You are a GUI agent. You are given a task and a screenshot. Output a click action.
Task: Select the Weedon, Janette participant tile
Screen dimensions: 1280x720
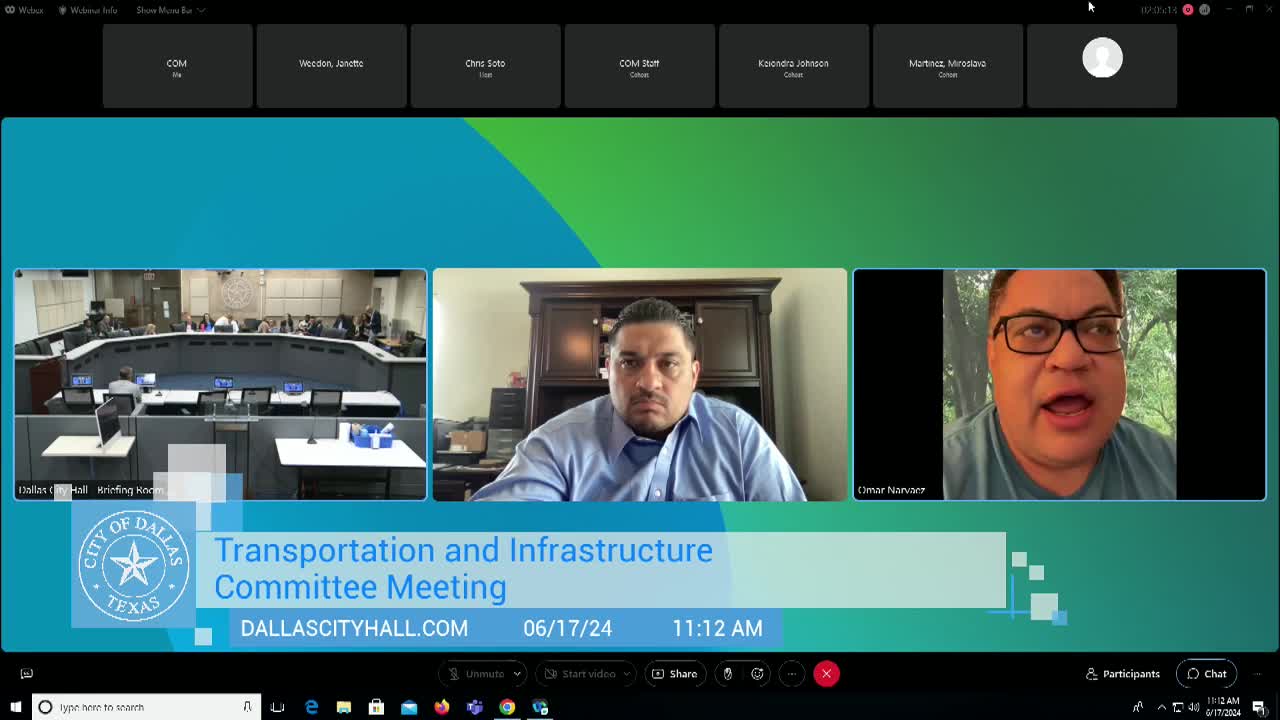[x=331, y=66]
